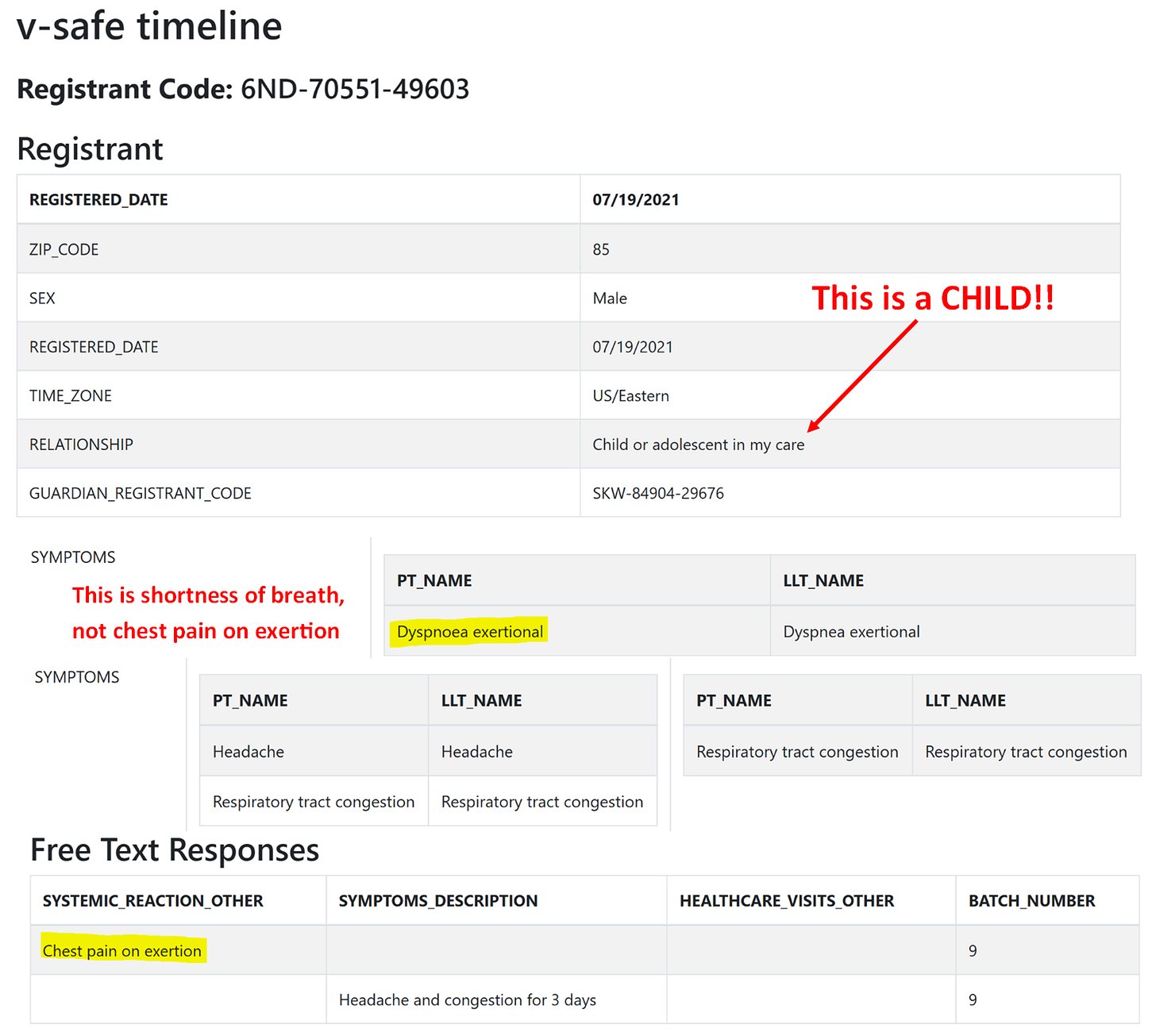Click the highlighted 'Chest pain on exertion' cell
1156x1036 pixels.
click(179, 950)
